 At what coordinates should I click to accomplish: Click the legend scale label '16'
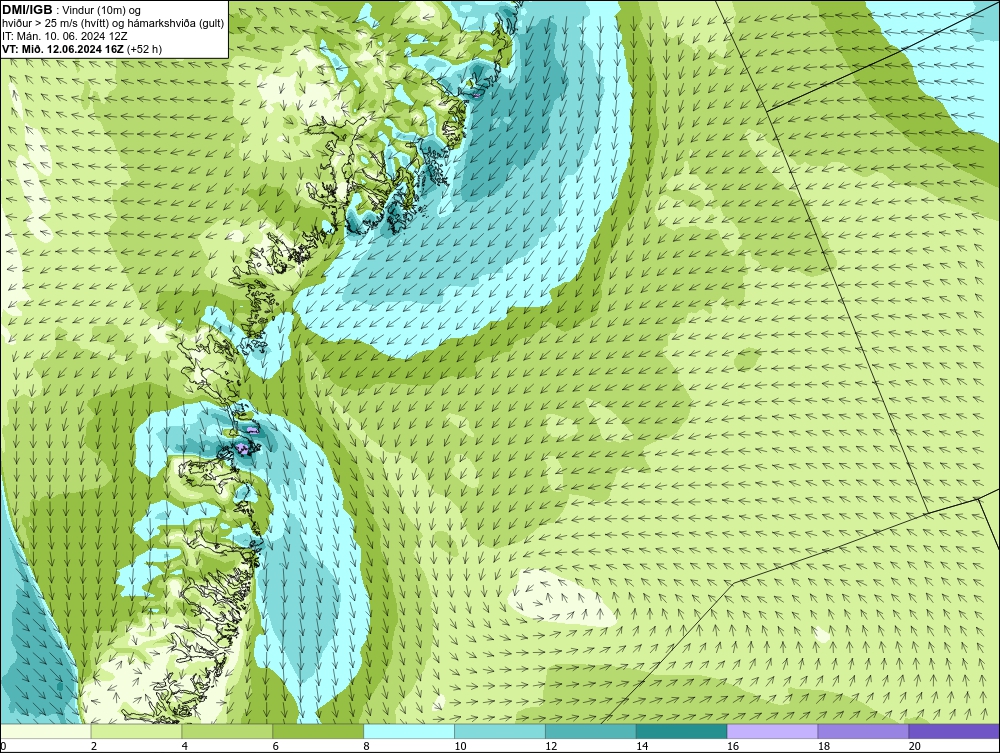(733, 746)
